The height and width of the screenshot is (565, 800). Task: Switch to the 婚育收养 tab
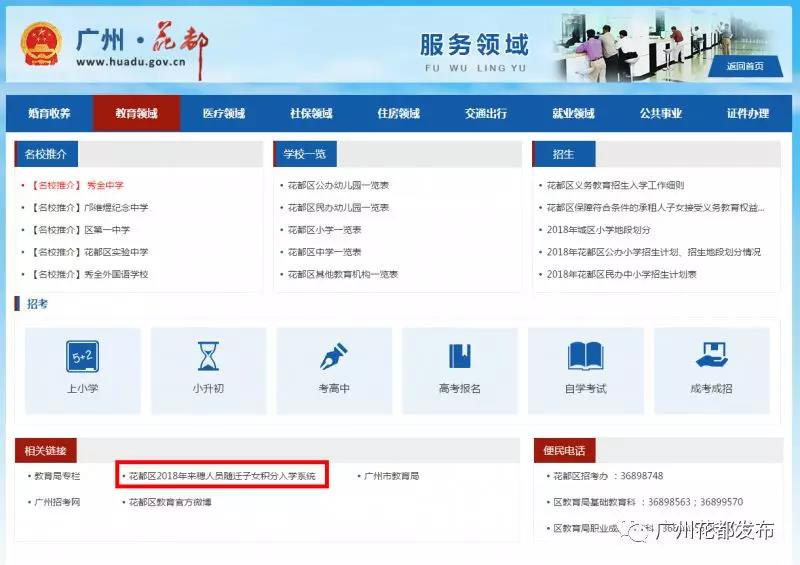pos(49,114)
